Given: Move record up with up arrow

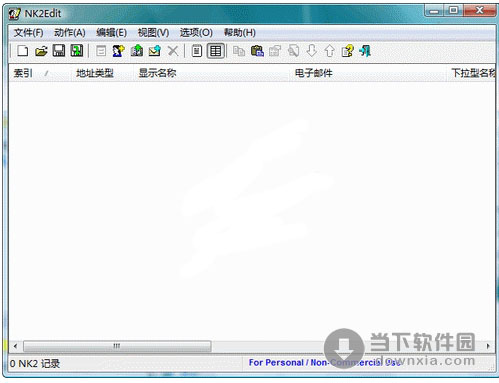Looking at the screenshot, I should click(x=329, y=51).
